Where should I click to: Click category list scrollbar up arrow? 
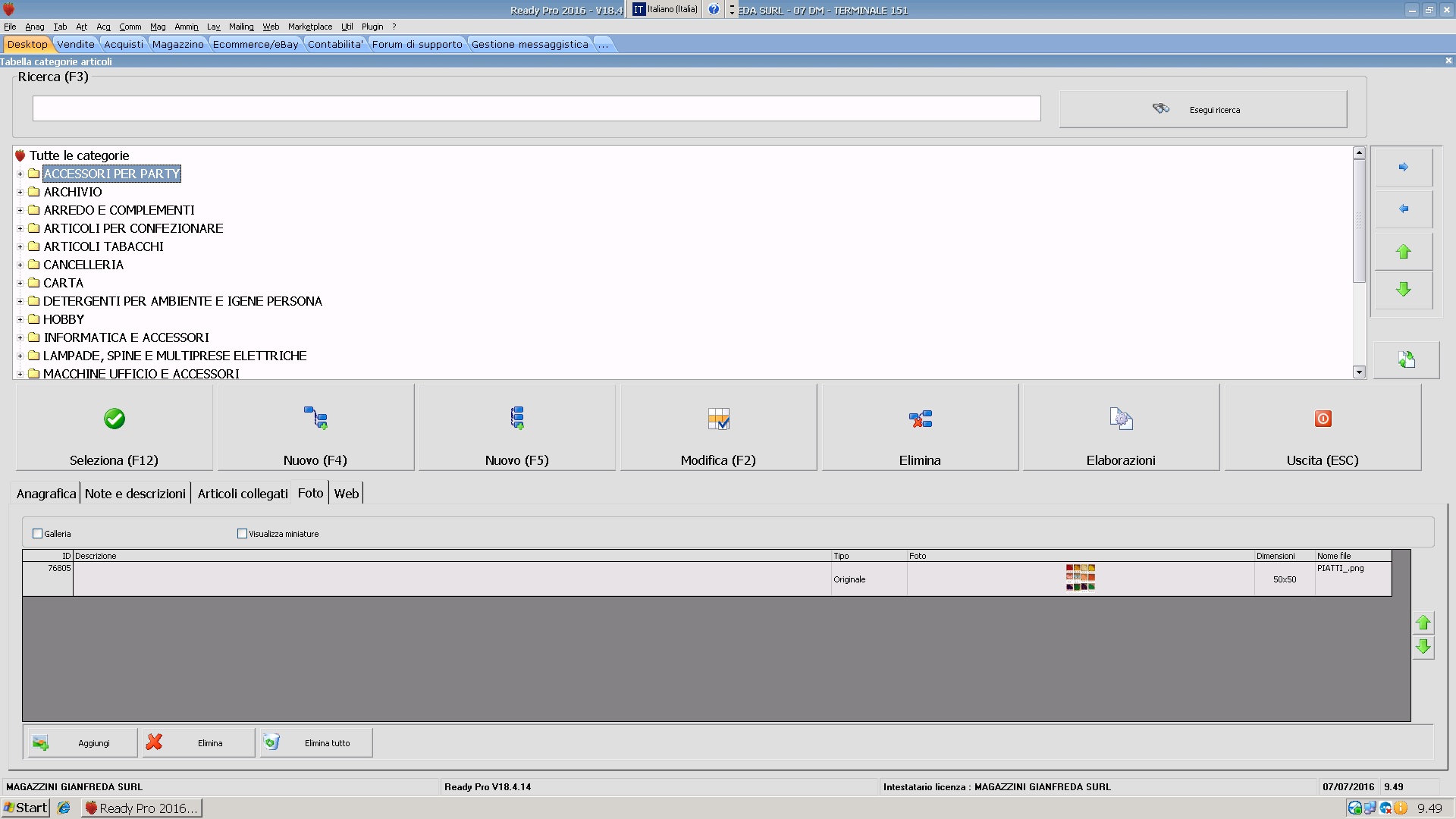pos(1359,153)
